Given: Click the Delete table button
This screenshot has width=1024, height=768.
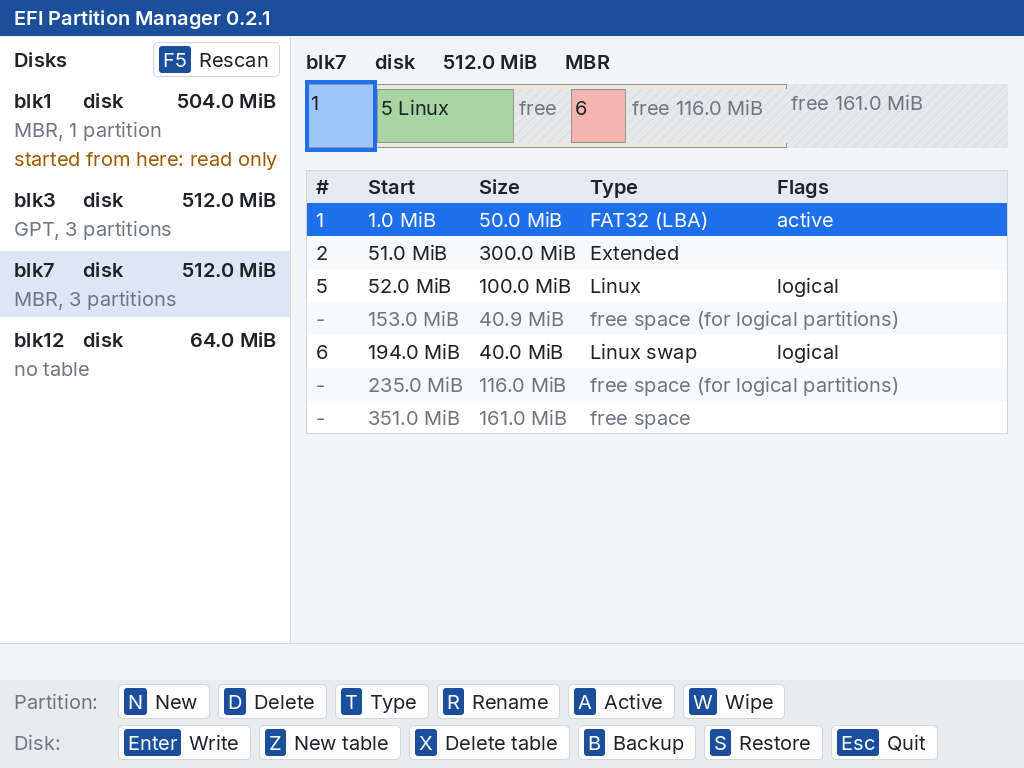Looking at the screenshot, I should tap(489, 743).
